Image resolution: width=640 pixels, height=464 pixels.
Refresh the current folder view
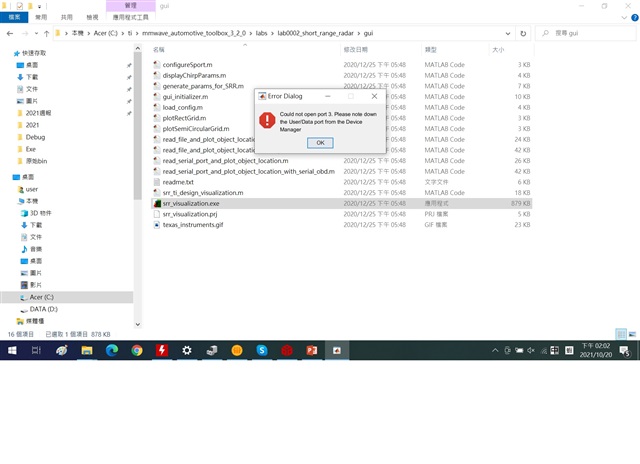523,33
